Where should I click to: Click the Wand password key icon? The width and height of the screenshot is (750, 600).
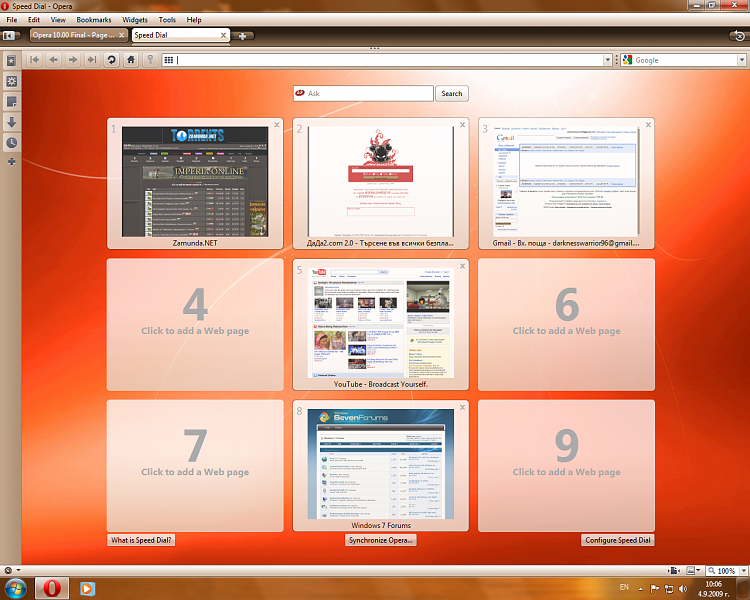[150, 60]
